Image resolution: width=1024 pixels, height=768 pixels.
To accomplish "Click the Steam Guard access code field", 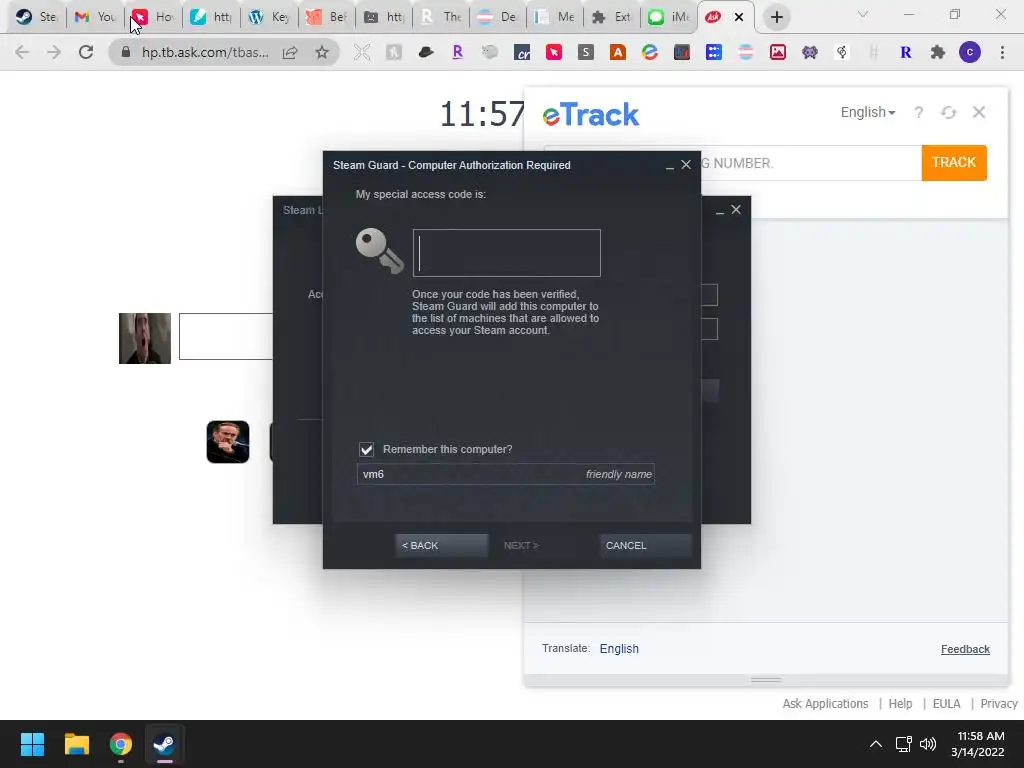I will pyautogui.click(x=507, y=253).
